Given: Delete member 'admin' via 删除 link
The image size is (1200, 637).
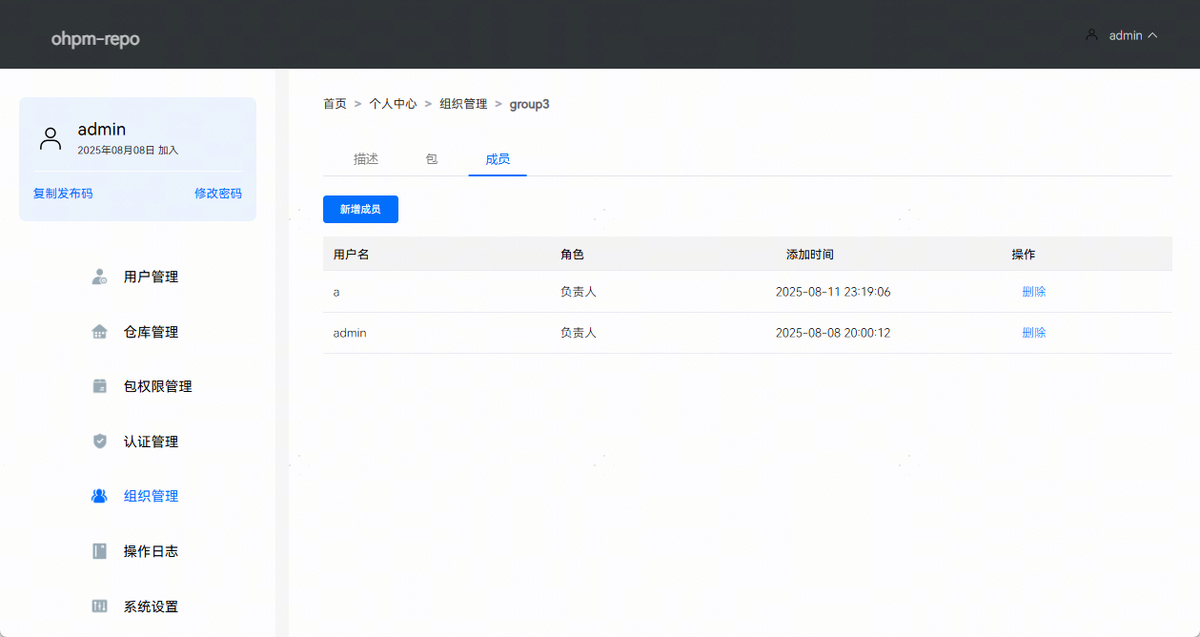Looking at the screenshot, I should (1034, 333).
